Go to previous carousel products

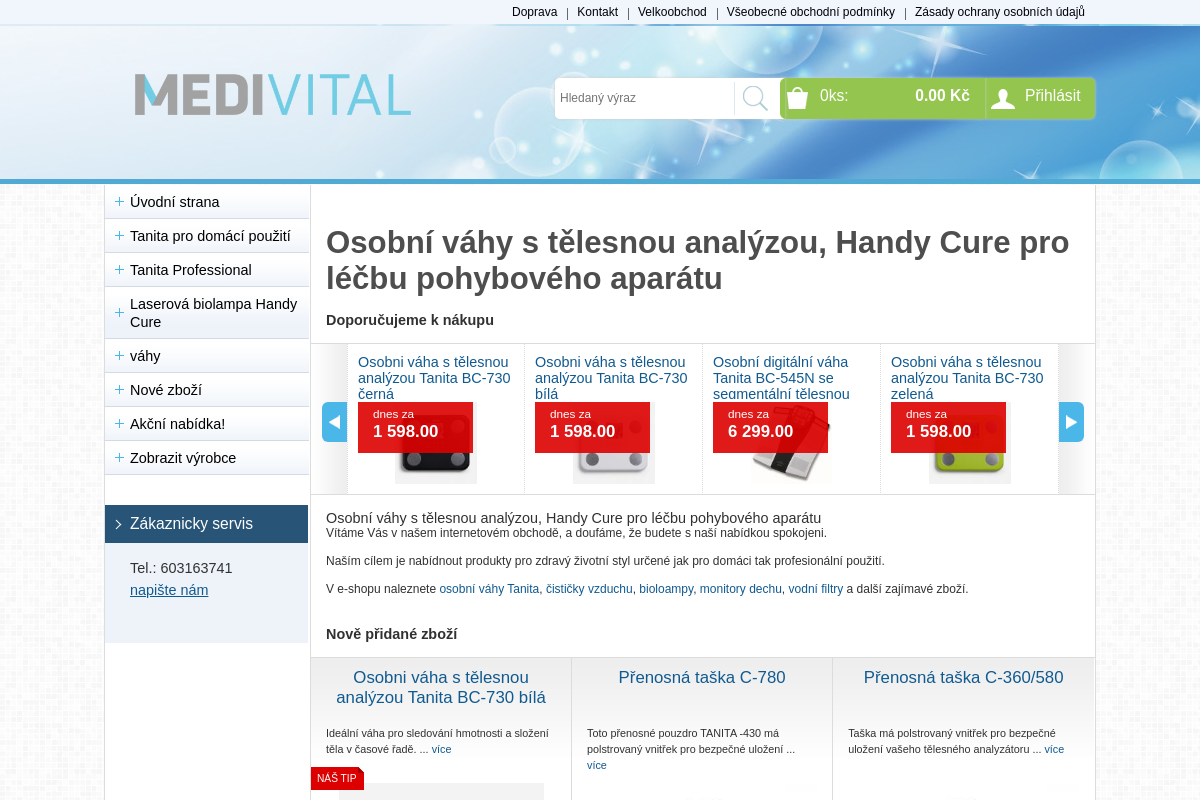click(334, 422)
